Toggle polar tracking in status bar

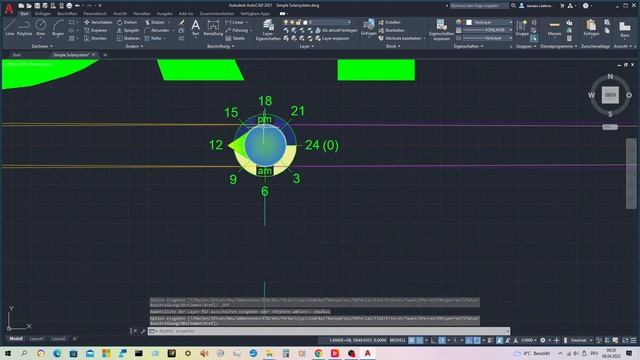coord(442,340)
